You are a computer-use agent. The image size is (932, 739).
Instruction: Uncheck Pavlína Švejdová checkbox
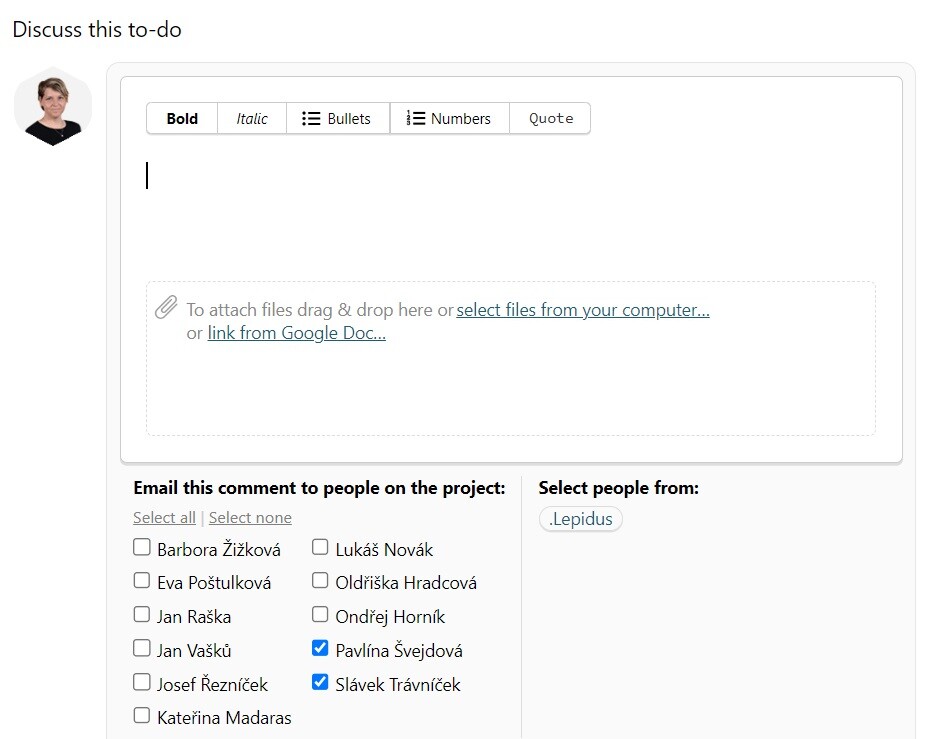320,649
